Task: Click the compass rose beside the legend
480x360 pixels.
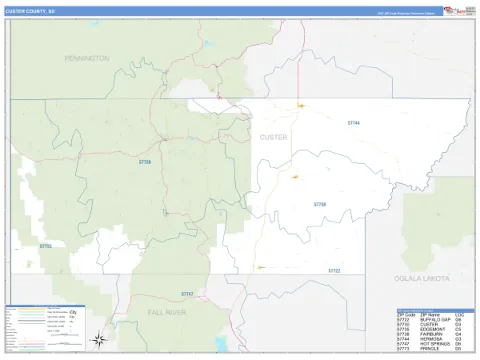Action: point(99,340)
